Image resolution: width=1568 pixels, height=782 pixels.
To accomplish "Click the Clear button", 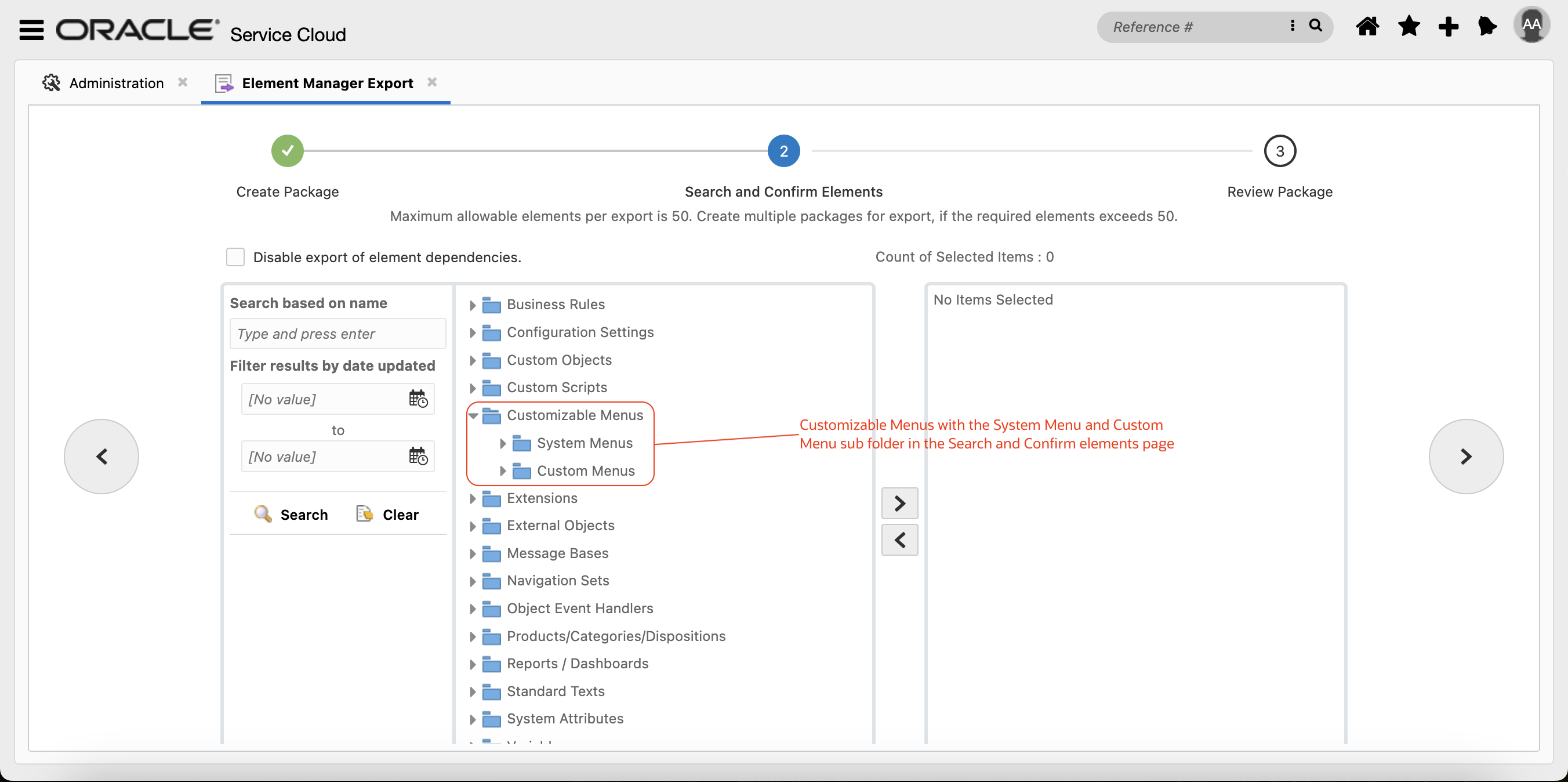I will [388, 515].
